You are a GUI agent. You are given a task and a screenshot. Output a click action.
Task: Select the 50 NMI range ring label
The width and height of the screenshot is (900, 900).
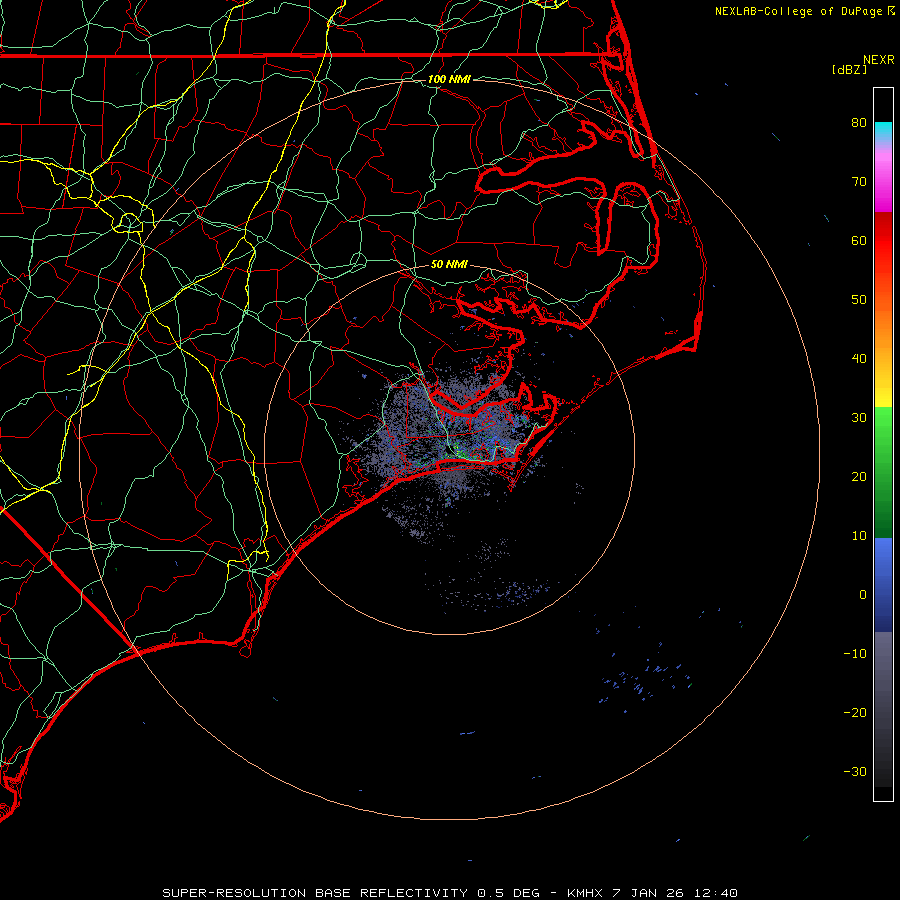pos(449,264)
